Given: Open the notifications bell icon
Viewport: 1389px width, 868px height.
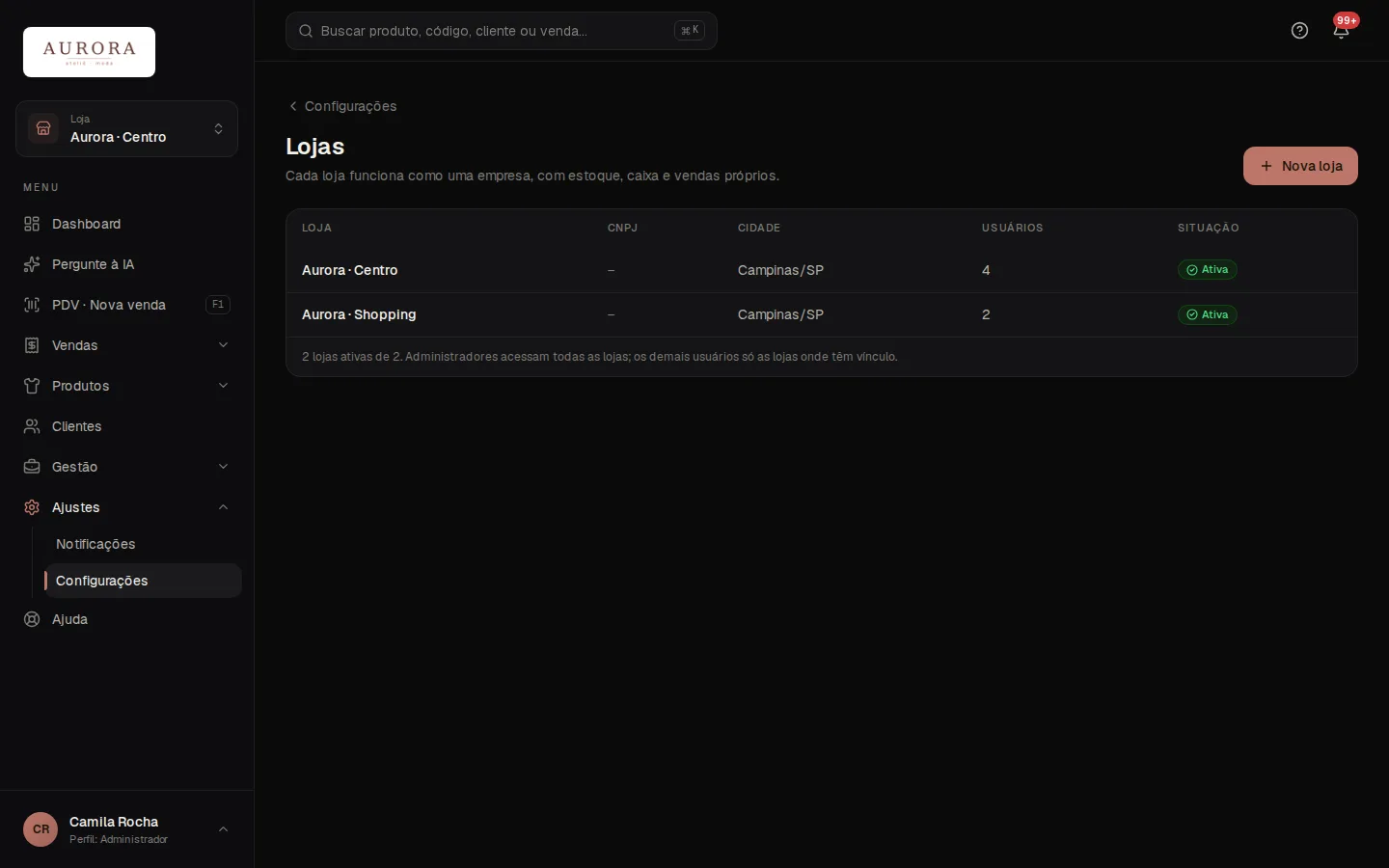Looking at the screenshot, I should pyautogui.click(x=1341, y=31).
